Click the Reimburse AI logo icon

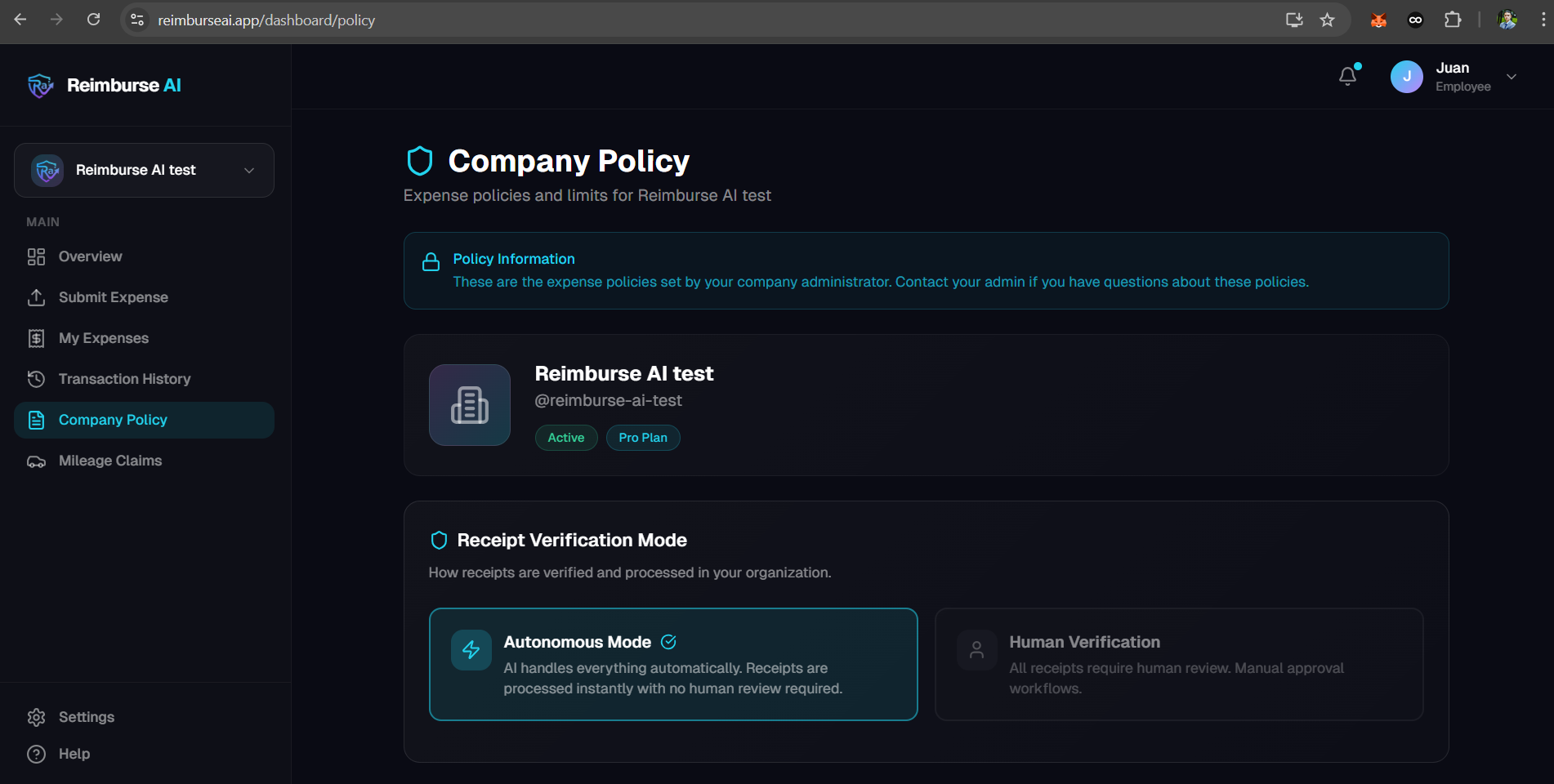tap(40, 85)
